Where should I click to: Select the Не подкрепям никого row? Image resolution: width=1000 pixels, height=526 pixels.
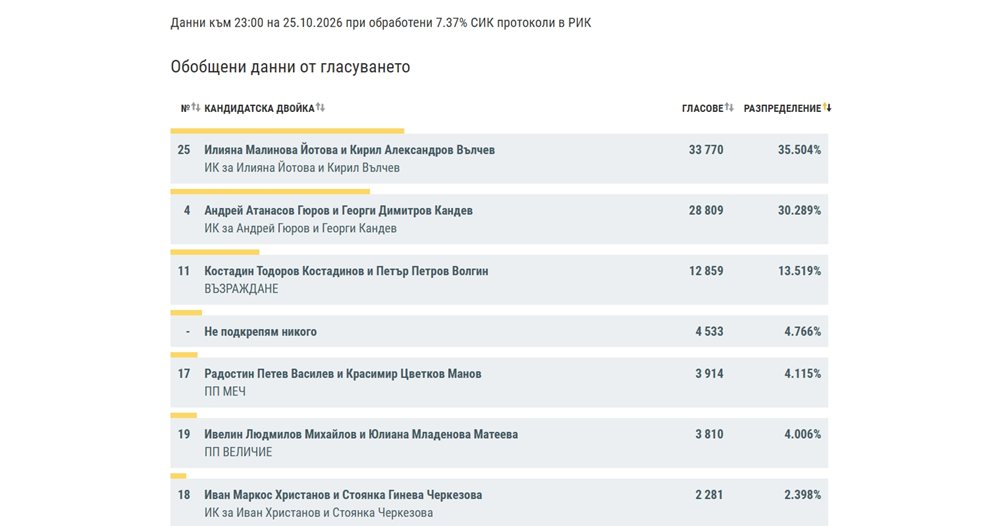coord(499,332)
